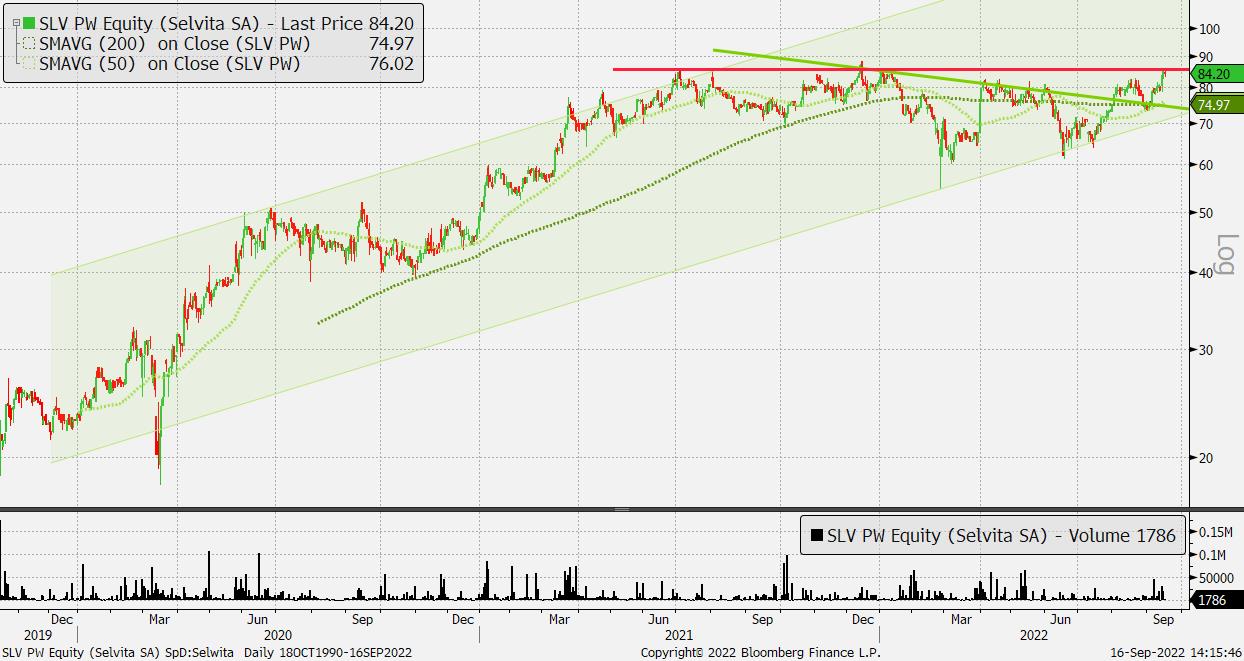Click the green SLV PW Equity color swatch
The width and height of the screenshot is (1244, 661).
(28, 22)
